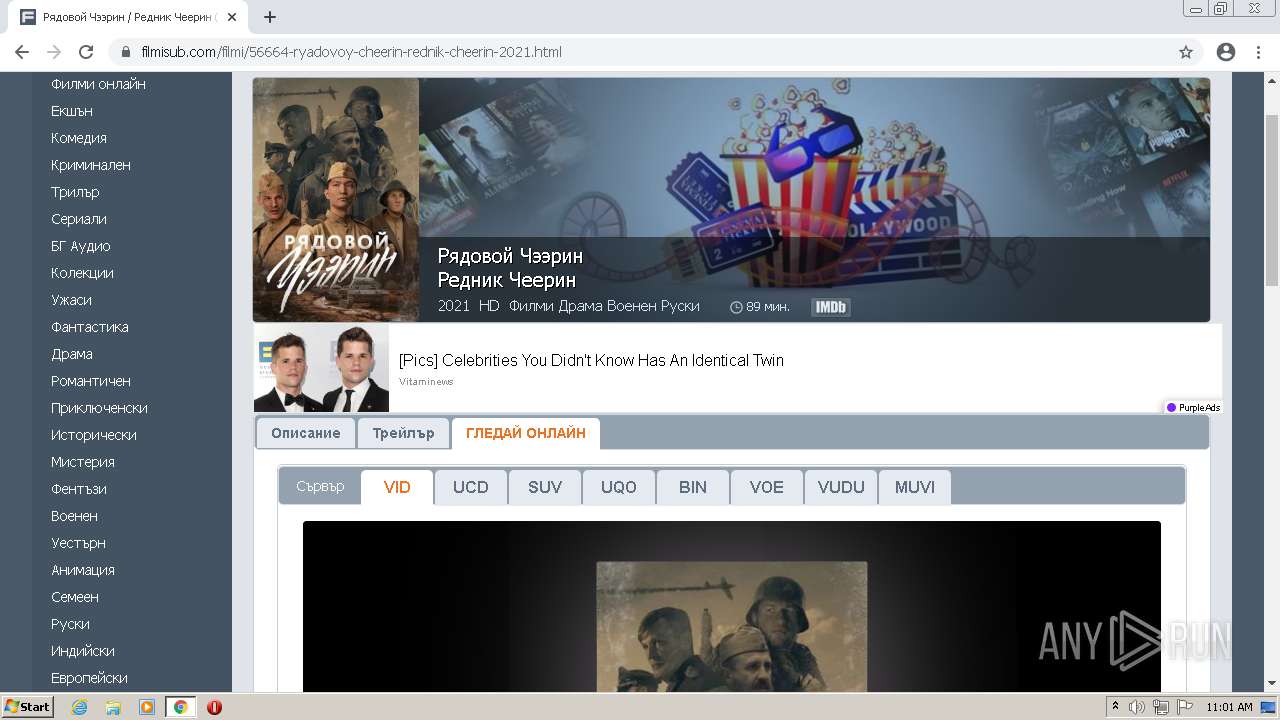Open the Колекции category
Image resolution: width=1280 pixels, height=720 pixels.
point(82,273)
